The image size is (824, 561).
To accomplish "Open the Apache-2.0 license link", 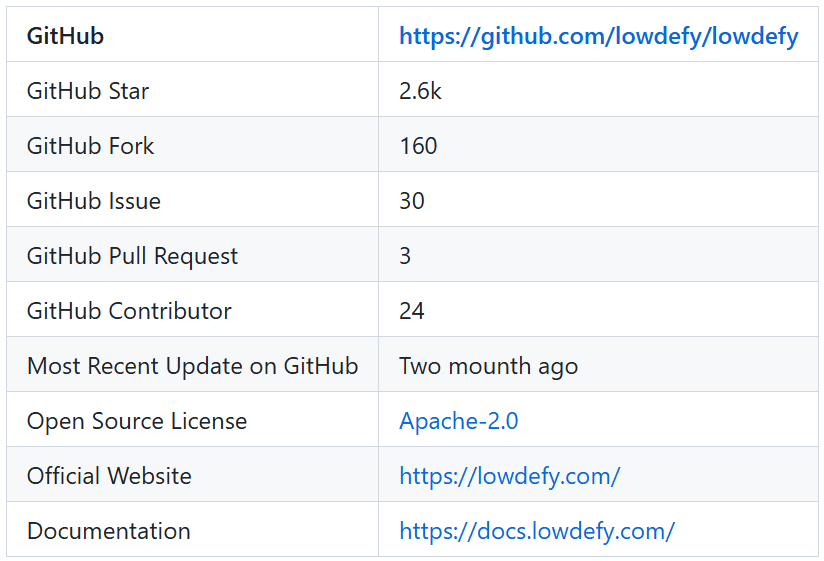I will pyautogui.click(x=459, y=421).
